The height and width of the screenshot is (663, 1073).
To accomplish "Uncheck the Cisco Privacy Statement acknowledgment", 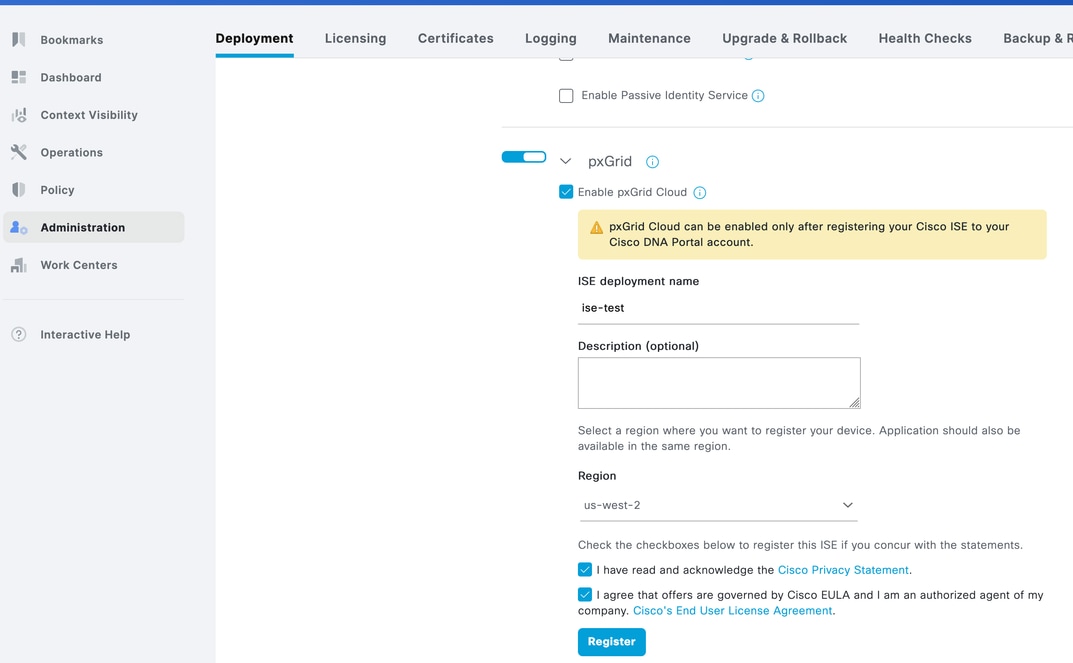I will click(584, 569).
